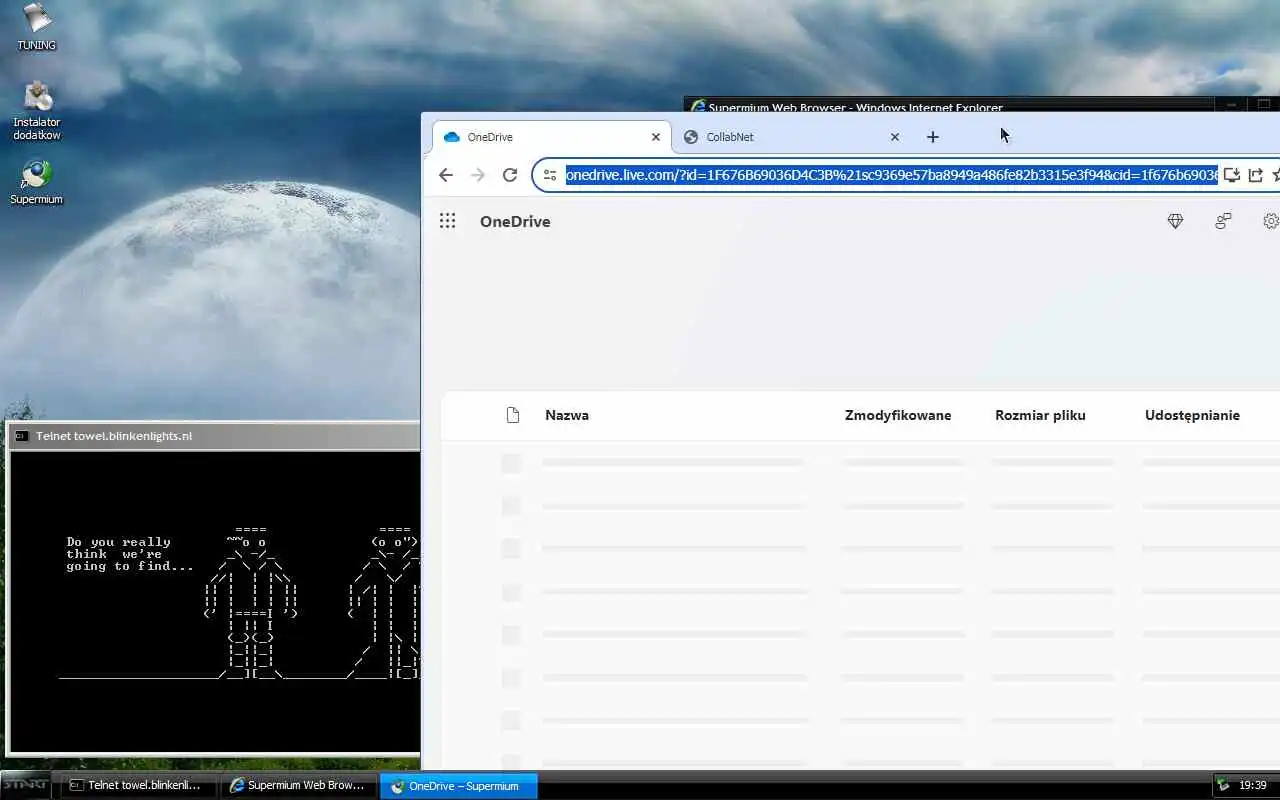Click the 19:39 system clock

point(1253,785)
